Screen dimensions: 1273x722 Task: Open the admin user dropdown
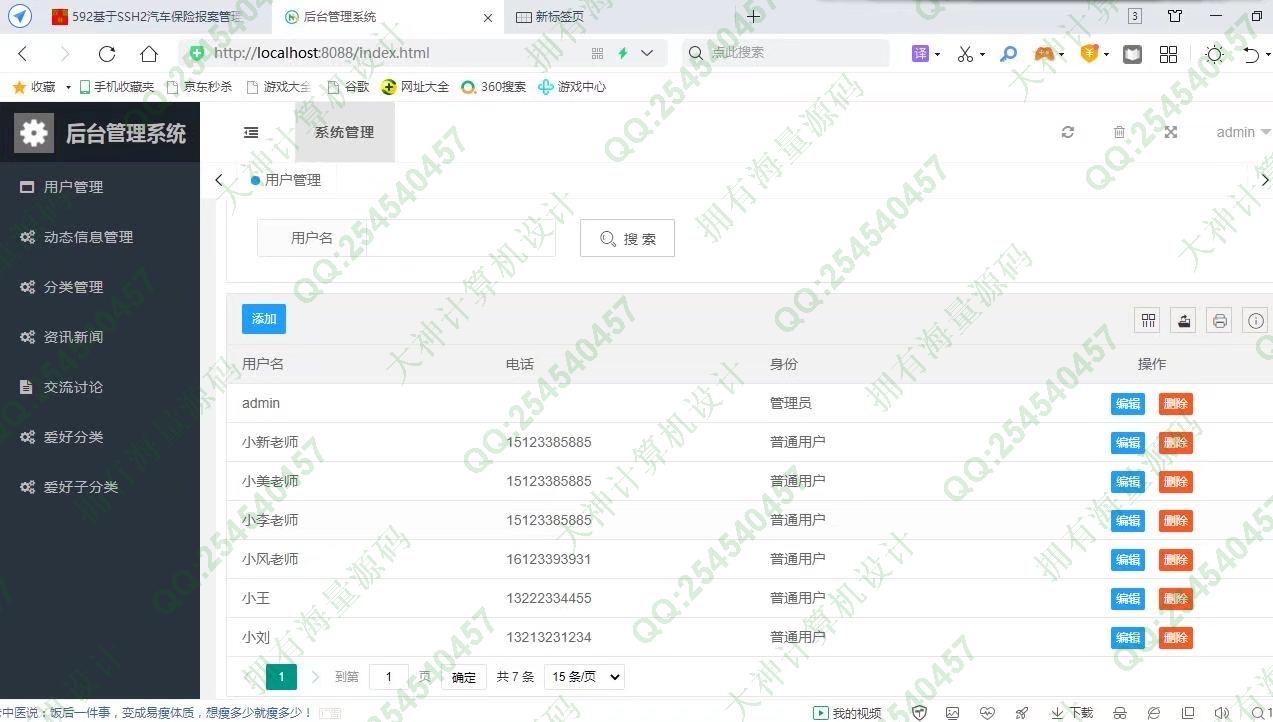[x=1243, y=132]
